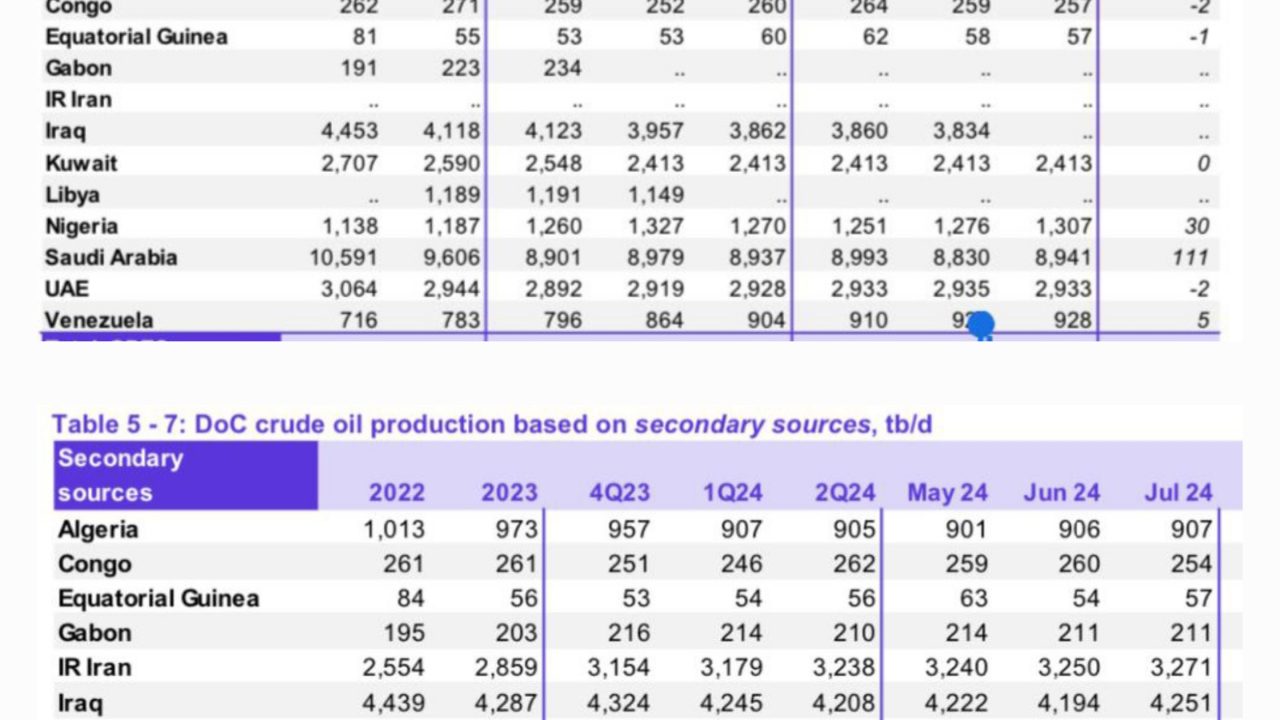The image size is (1280, 720).
Task: Select the May 24 column header
Action: tap(947, 493)
